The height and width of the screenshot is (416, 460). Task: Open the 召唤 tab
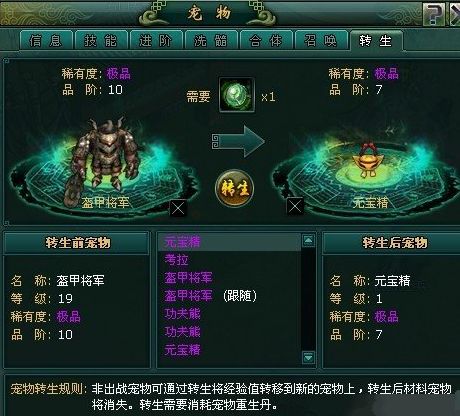point(321,41)
